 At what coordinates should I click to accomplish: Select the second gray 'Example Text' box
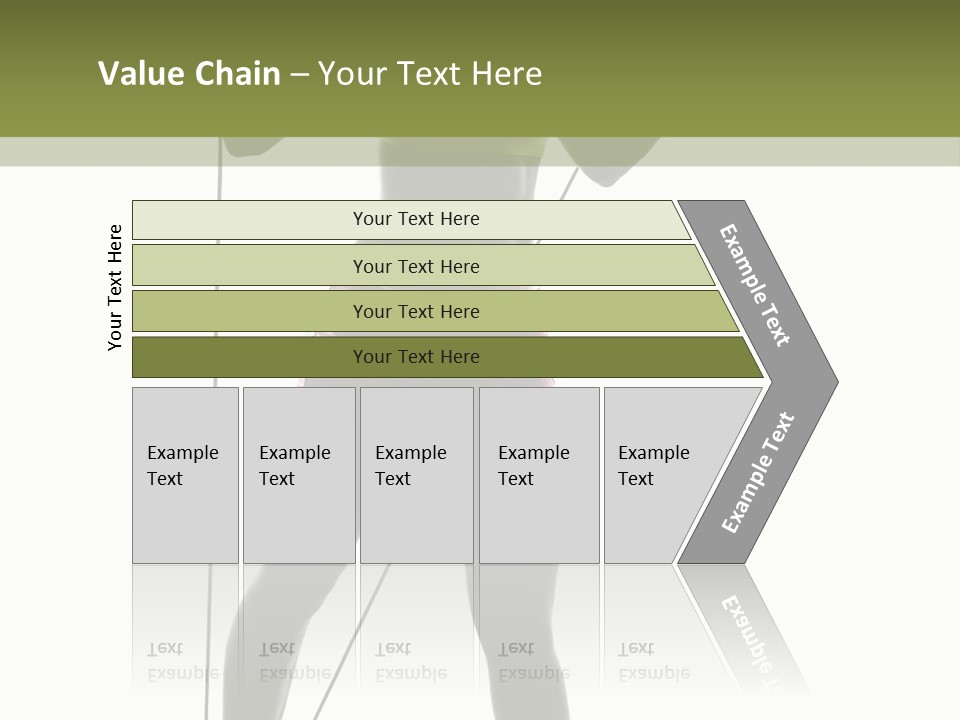(x=299, y=475)
